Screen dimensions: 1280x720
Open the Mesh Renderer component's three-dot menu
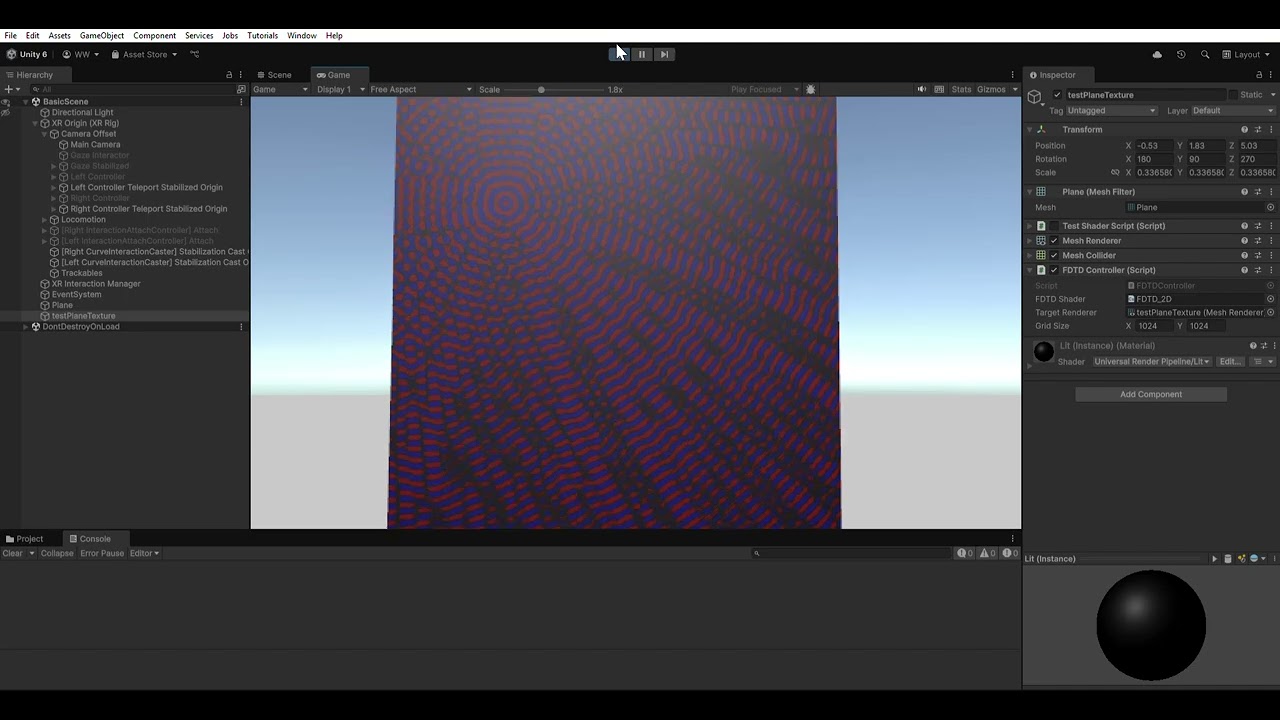click(x=1271, y=241)
